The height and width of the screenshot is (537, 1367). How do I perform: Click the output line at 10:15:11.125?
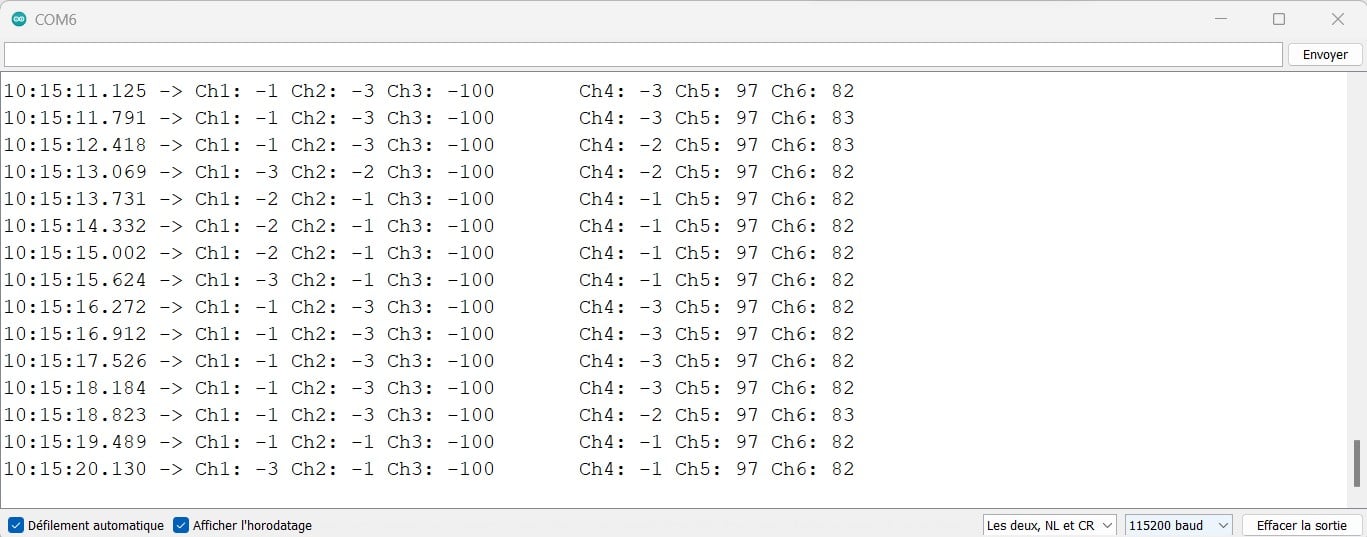coord(428,91)
